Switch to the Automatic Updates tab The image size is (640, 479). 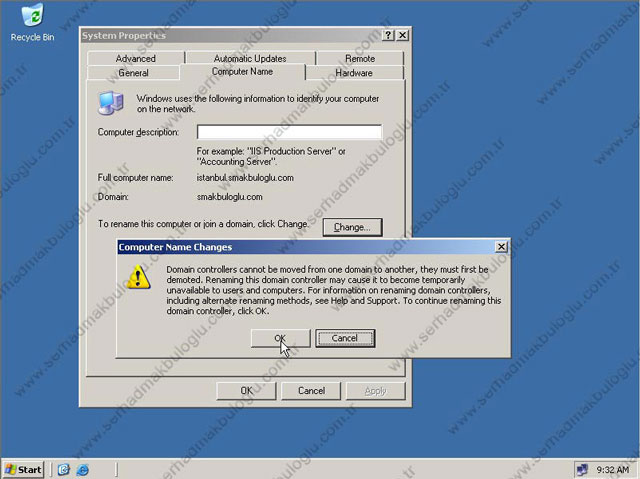tap(250, 58)
